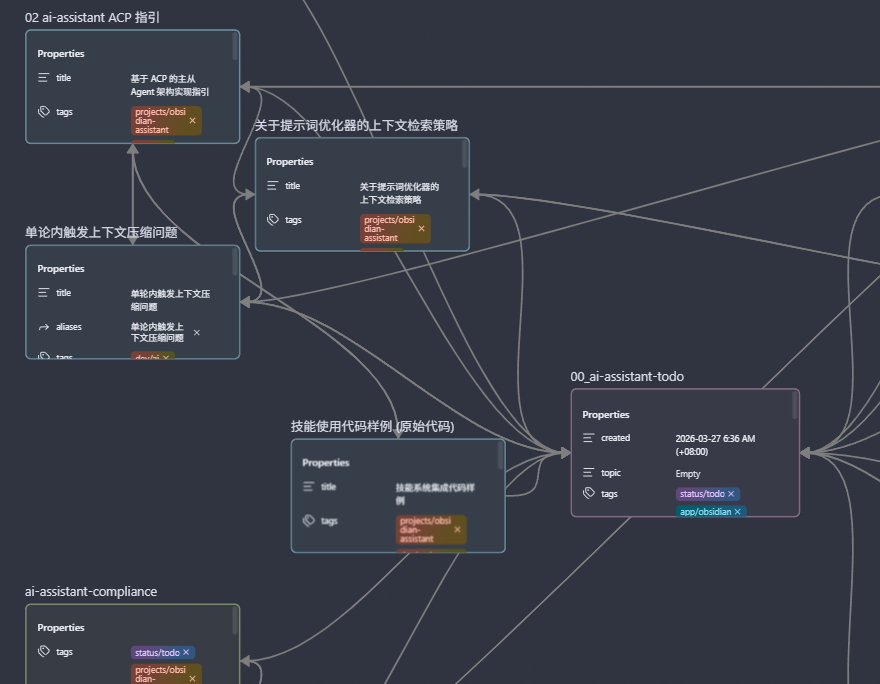Click the scrollbar of 提示词优化器 card
Image resolution: width=880 pixels, height=684 pixels.
click(464, 154)
